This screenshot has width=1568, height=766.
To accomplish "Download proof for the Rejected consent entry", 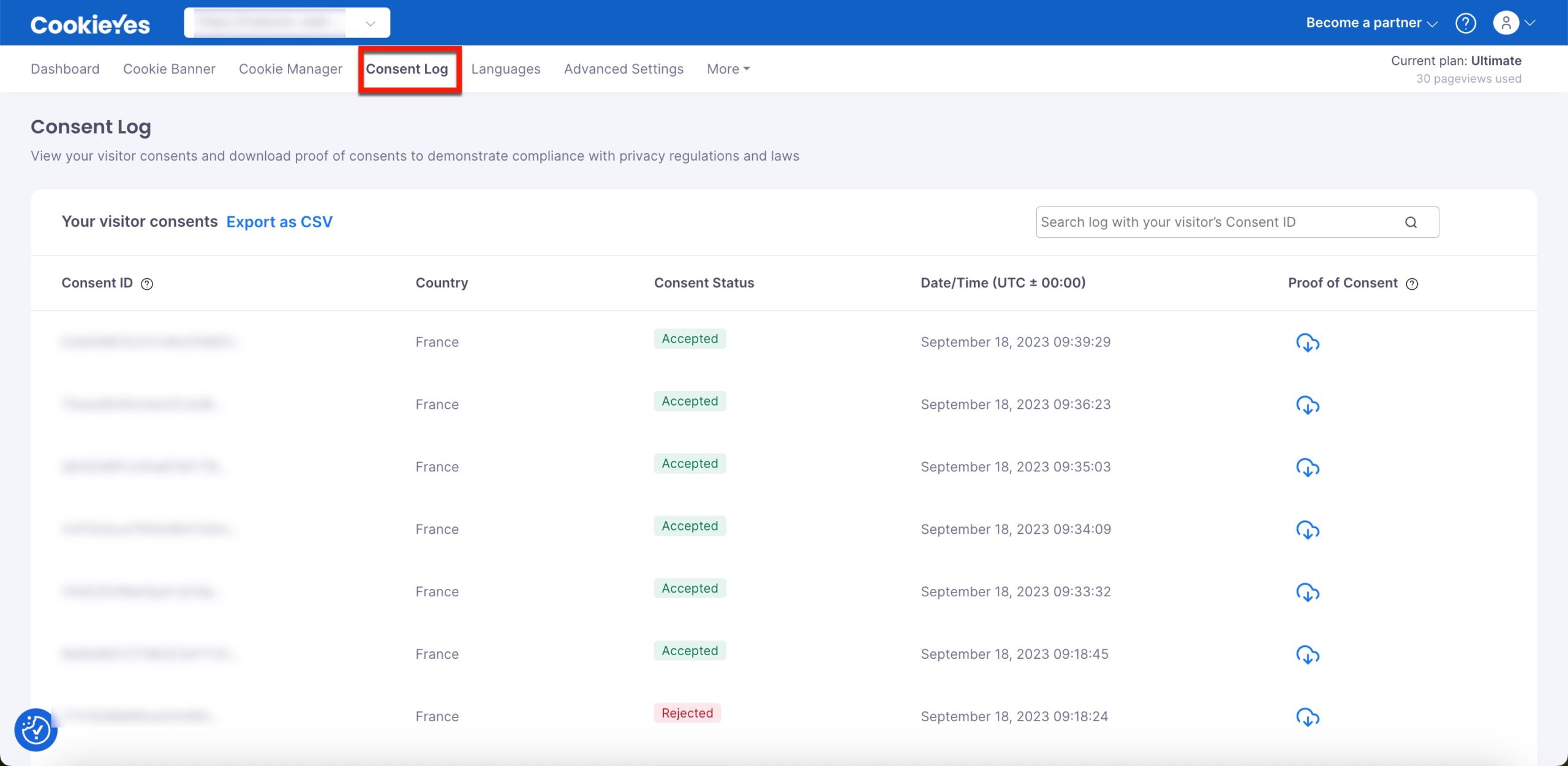I will [1307, 716].
